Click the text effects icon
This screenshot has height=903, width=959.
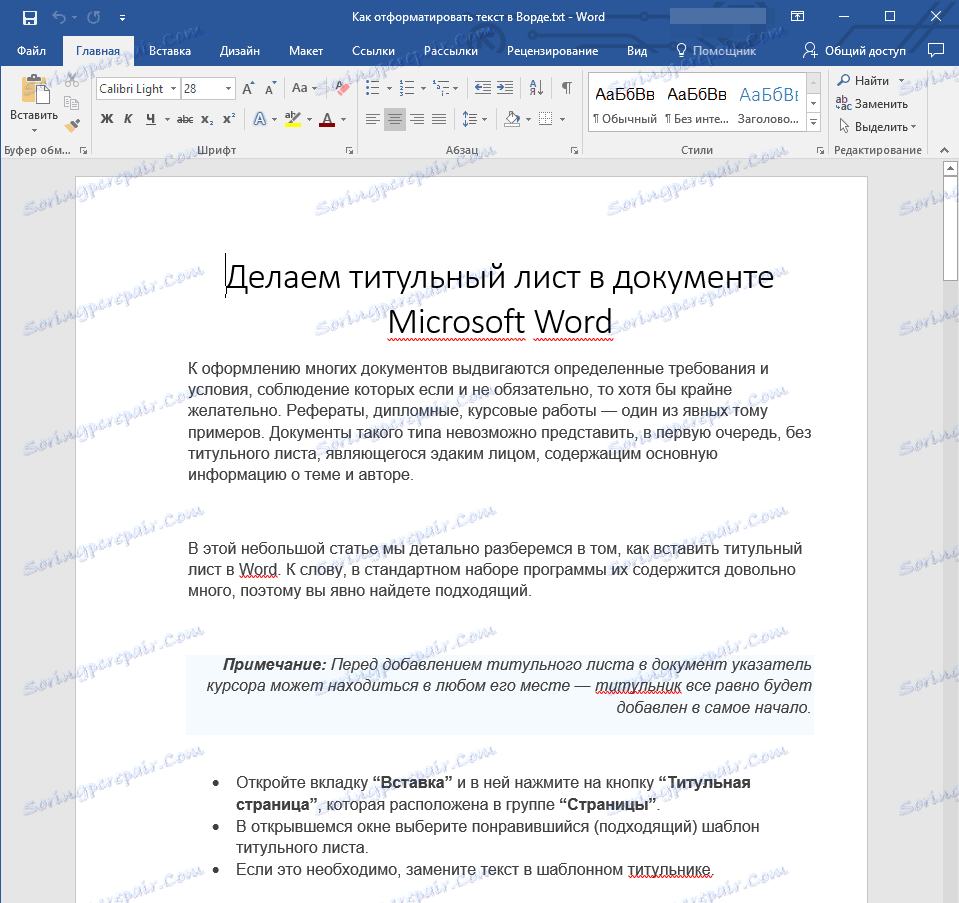click(259, 119)
